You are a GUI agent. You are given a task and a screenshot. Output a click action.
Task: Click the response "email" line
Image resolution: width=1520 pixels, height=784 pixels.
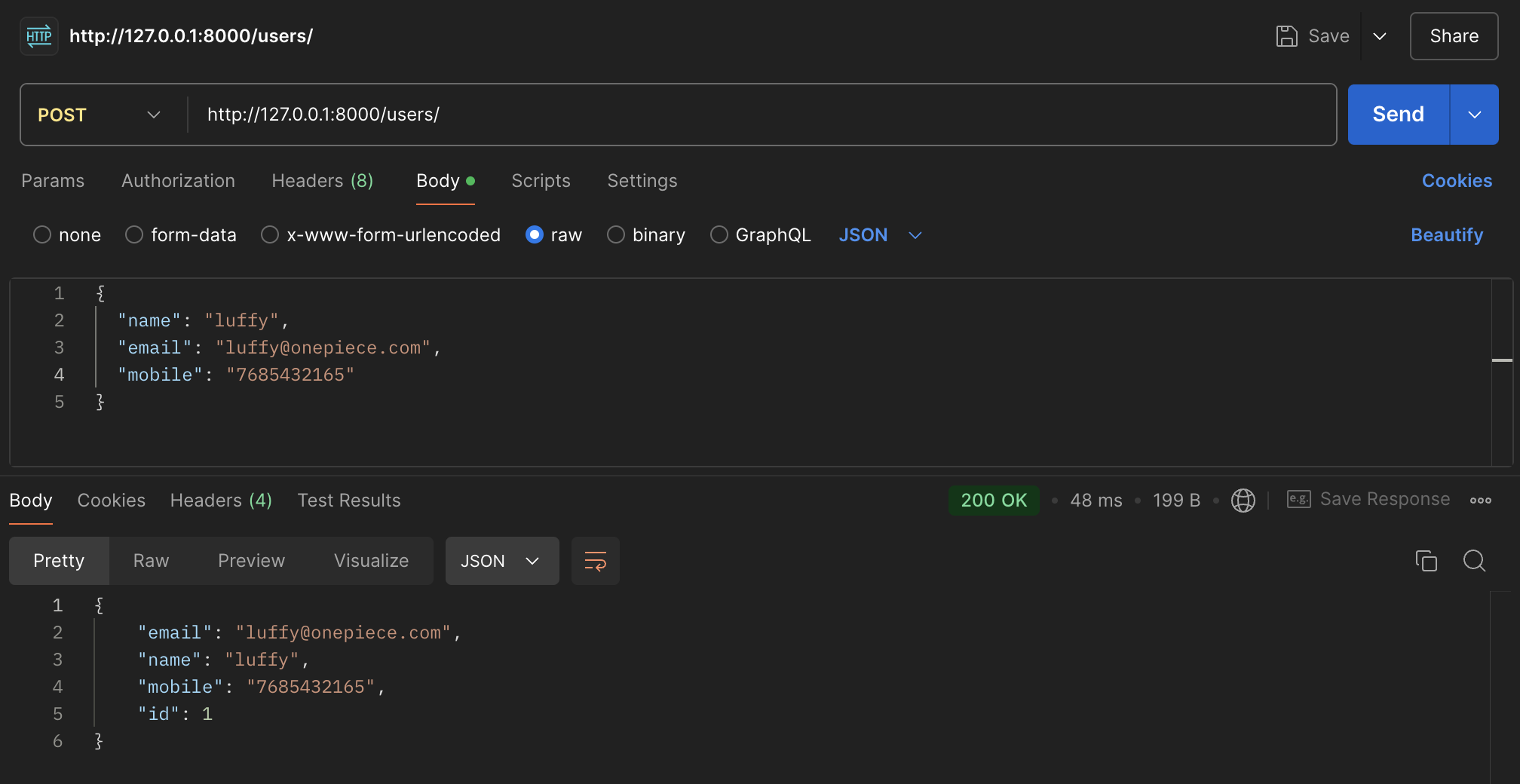[299, 632]
